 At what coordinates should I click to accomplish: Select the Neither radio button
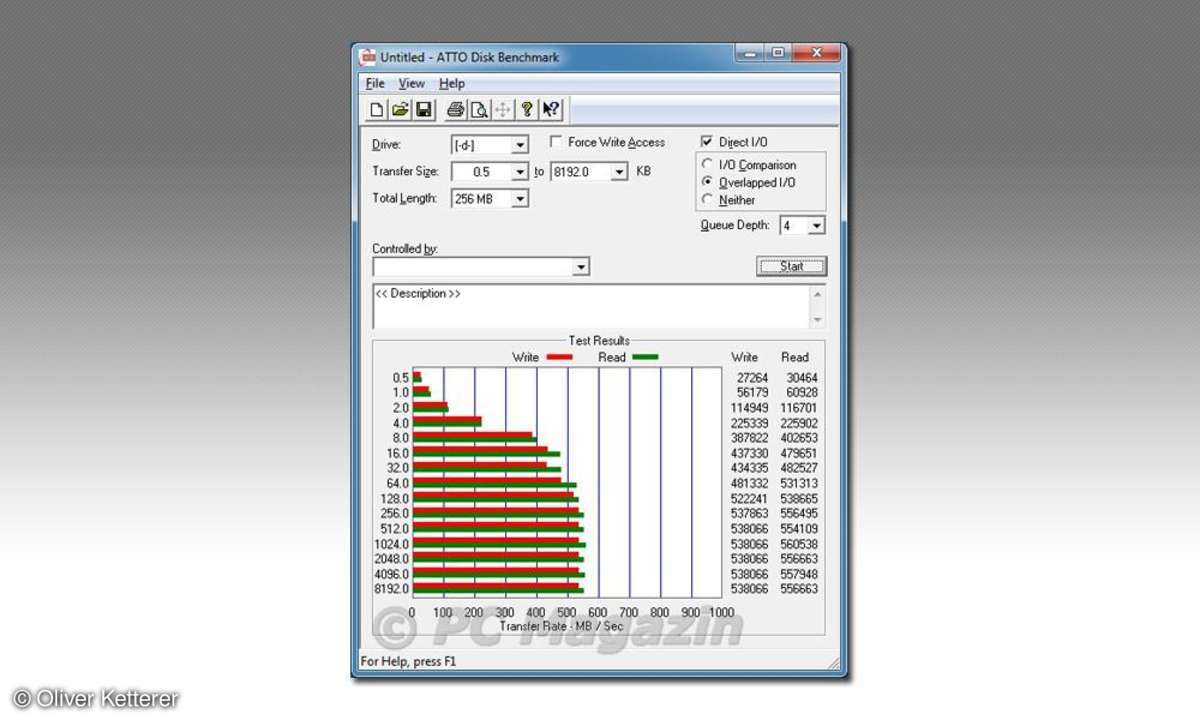708,200
